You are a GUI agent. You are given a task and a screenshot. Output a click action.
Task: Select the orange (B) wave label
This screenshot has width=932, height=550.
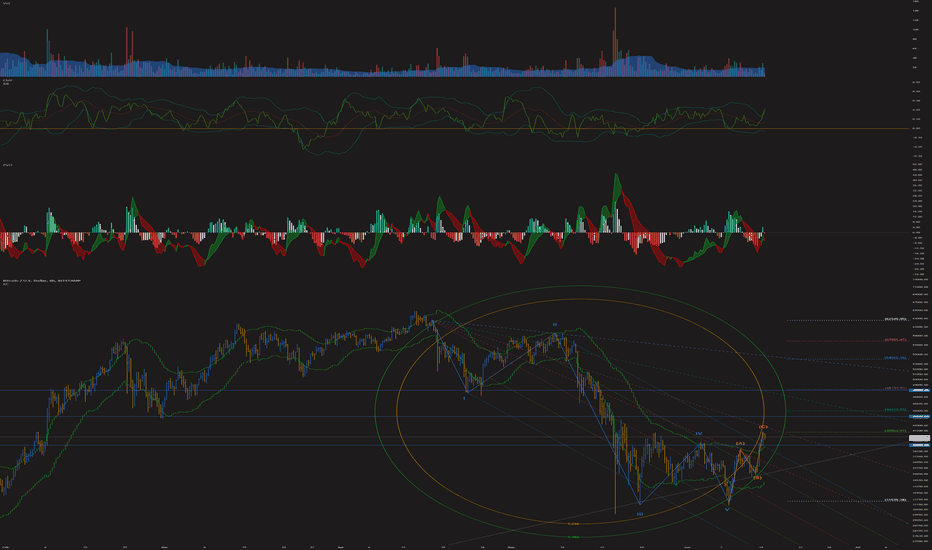pyautogui.click(x=757, y=477)
